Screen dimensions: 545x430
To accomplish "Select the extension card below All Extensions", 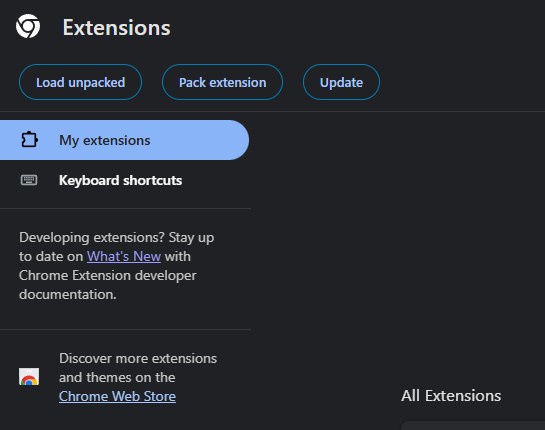I will 473,426.
